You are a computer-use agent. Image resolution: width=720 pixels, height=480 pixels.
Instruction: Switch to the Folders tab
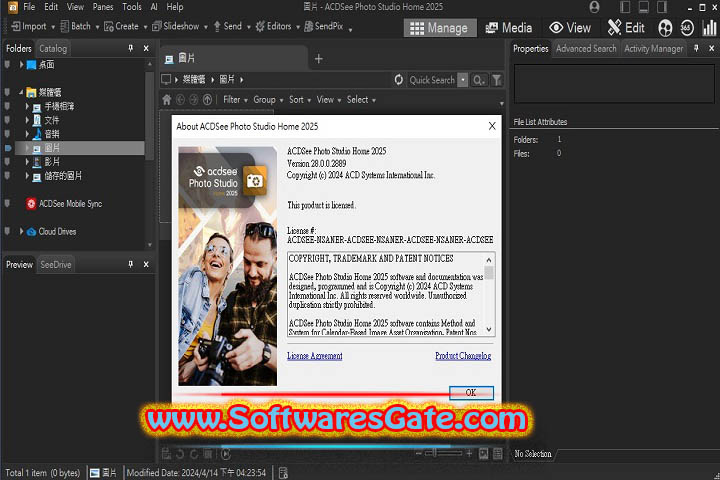tap(18, 48)
